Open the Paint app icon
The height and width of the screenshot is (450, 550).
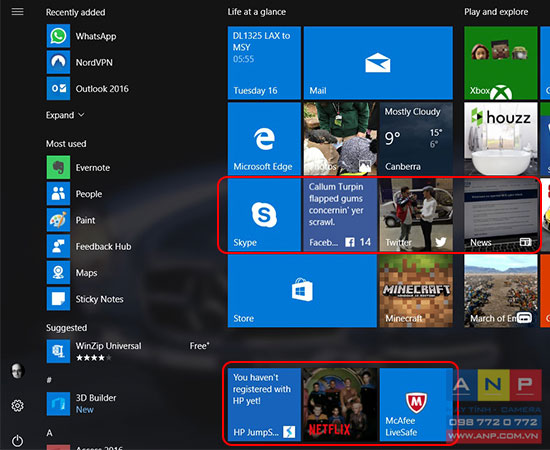58,220
